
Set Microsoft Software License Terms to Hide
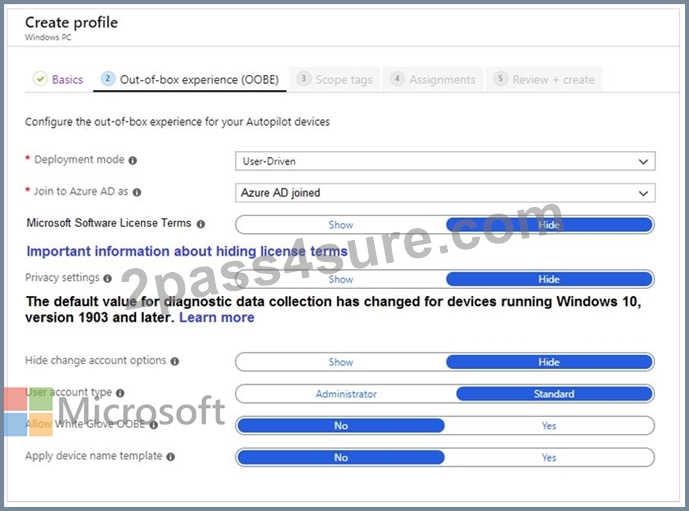tap(549, 225)
